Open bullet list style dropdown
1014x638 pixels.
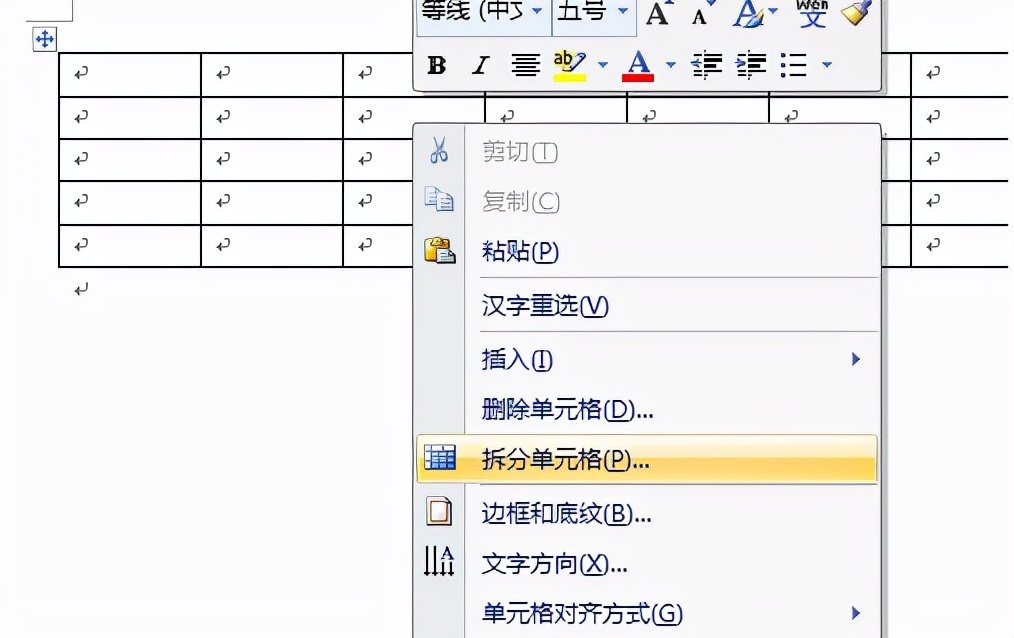point(826,65)
